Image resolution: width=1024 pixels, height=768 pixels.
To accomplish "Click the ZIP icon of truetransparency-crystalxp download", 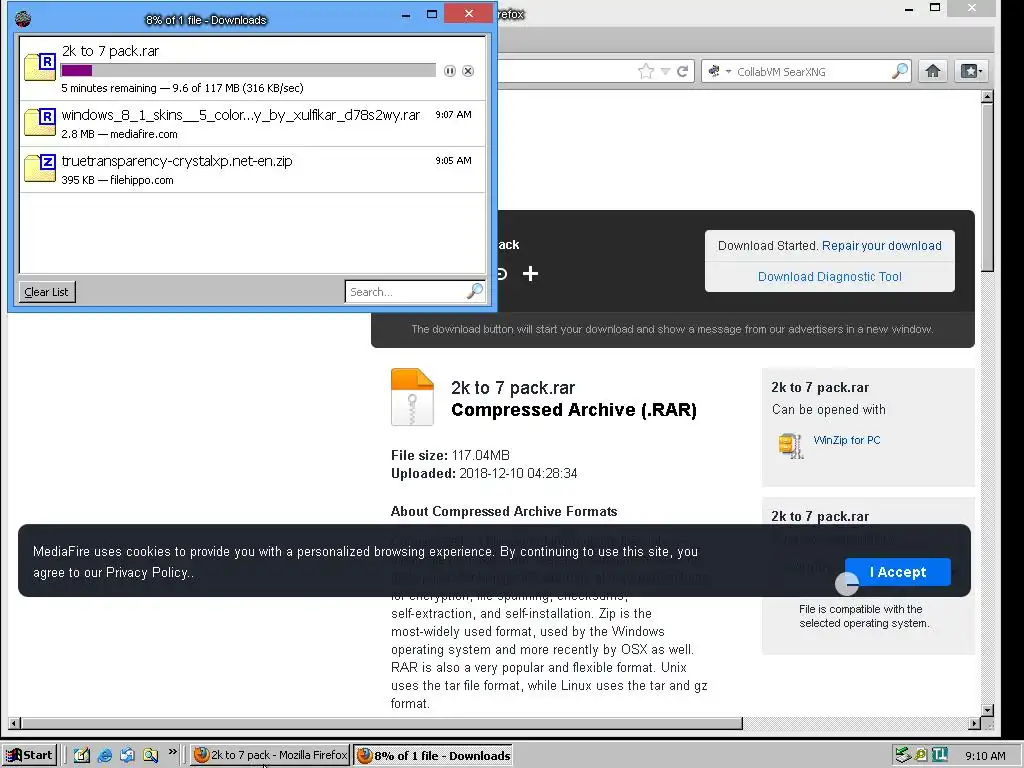I will coord(40,168).
